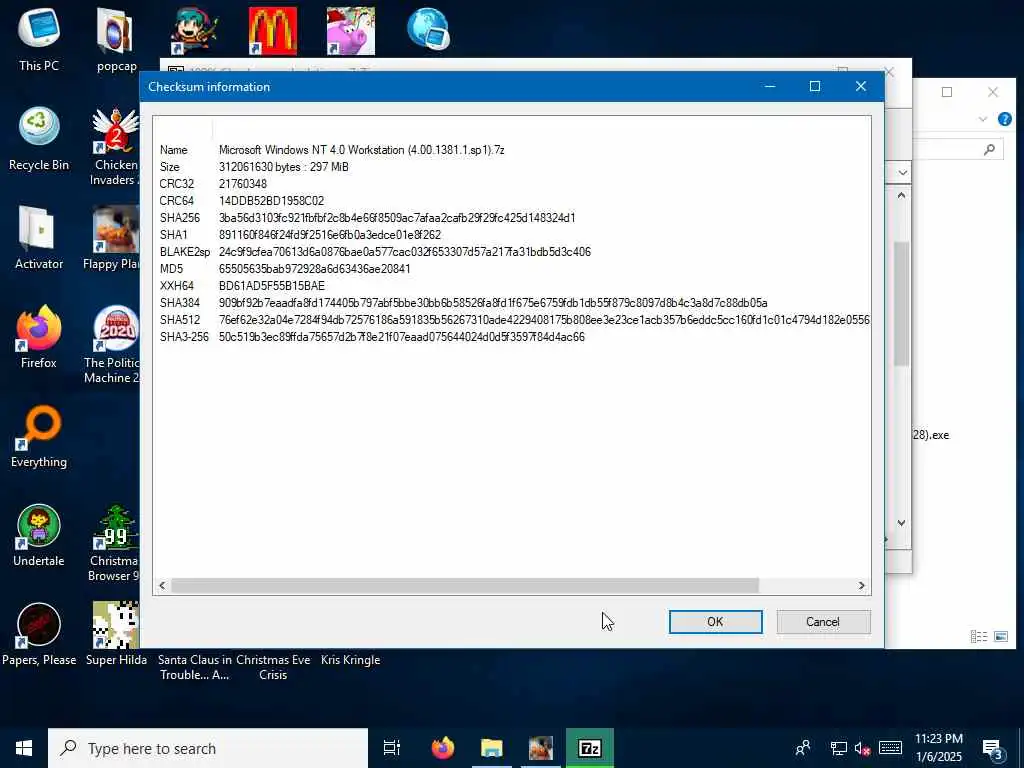Open File Explorer from taskbar
Viewport: 1024px width, 768px height.
492,748
